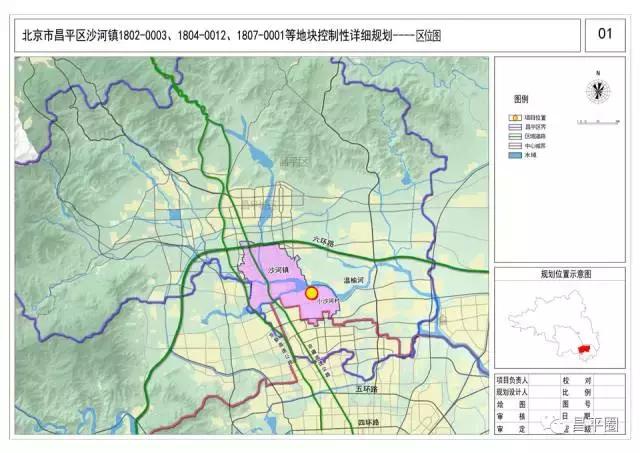Click the 审核 table cell
This screenshot has height=453, width=640.
pos(512,417)
